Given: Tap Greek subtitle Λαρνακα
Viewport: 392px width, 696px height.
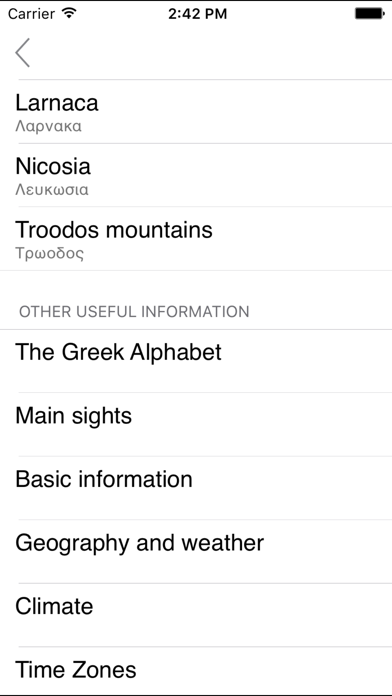Looking at the screenshot, I should (x=48, y=127).
